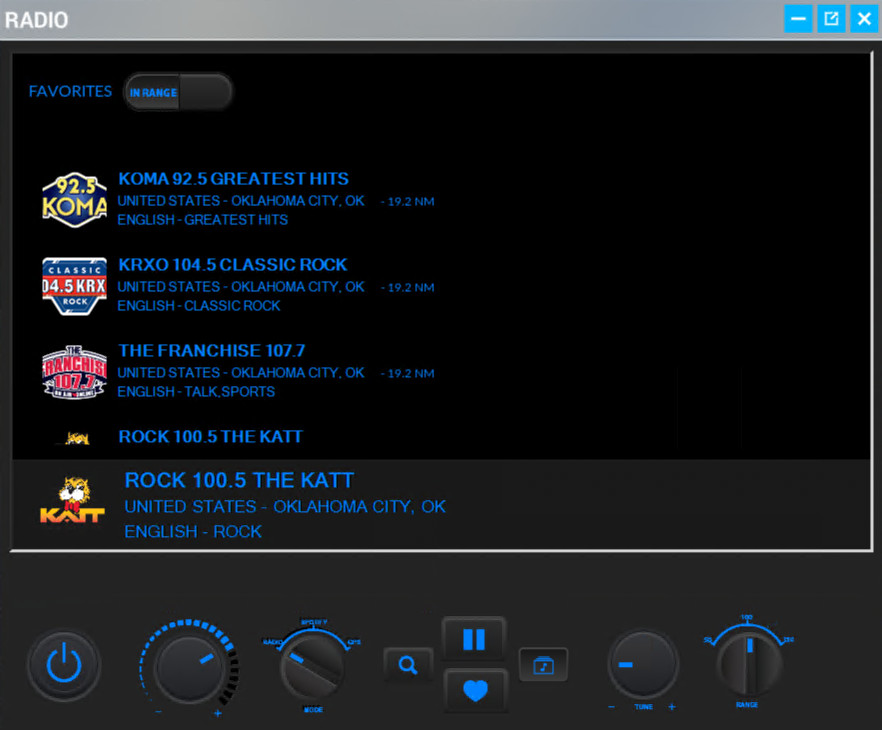
Task: Click the RADIO title bar label
Action: (37, 19)
